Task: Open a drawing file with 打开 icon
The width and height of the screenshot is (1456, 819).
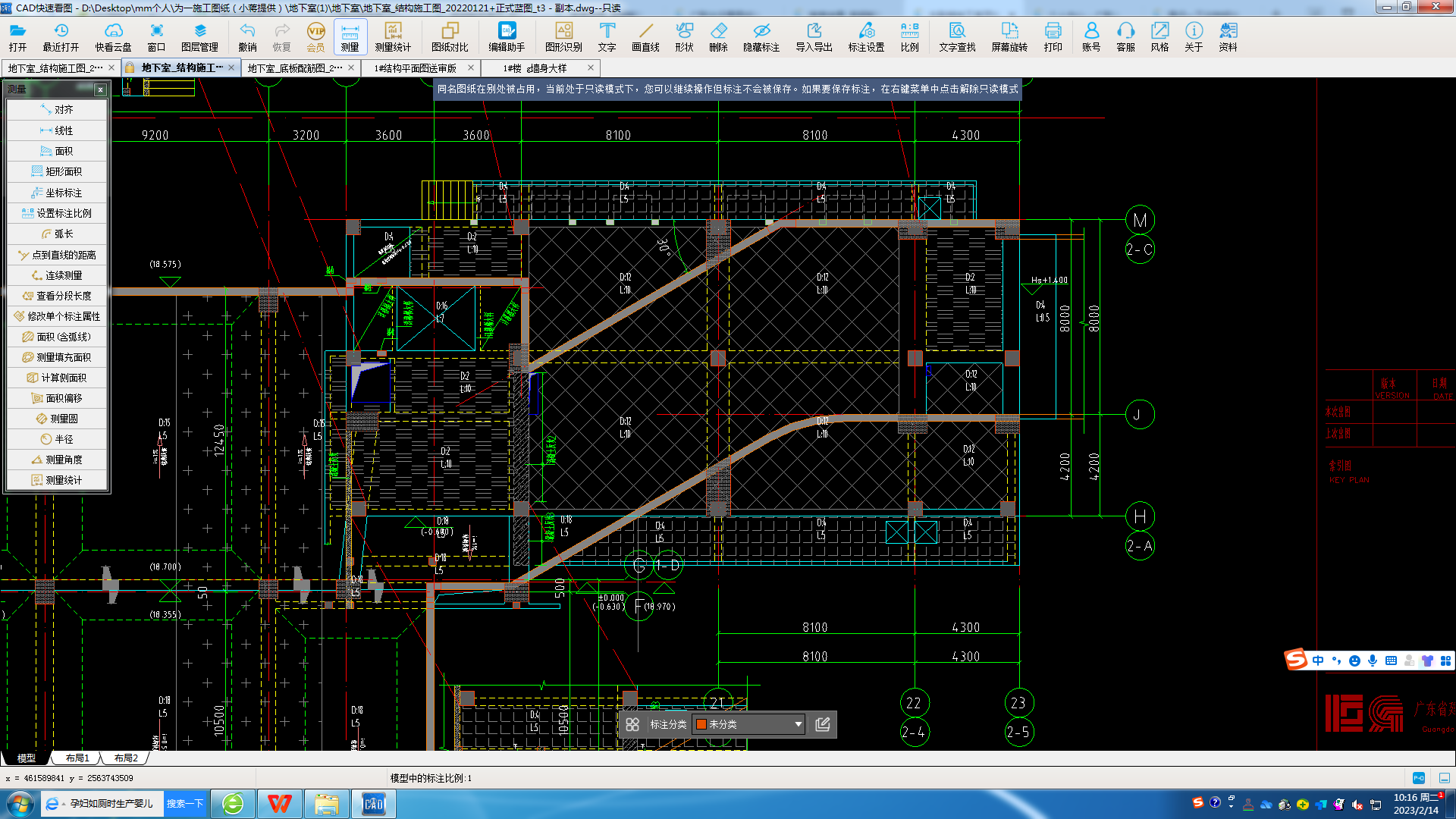Action: pos(17,36)
